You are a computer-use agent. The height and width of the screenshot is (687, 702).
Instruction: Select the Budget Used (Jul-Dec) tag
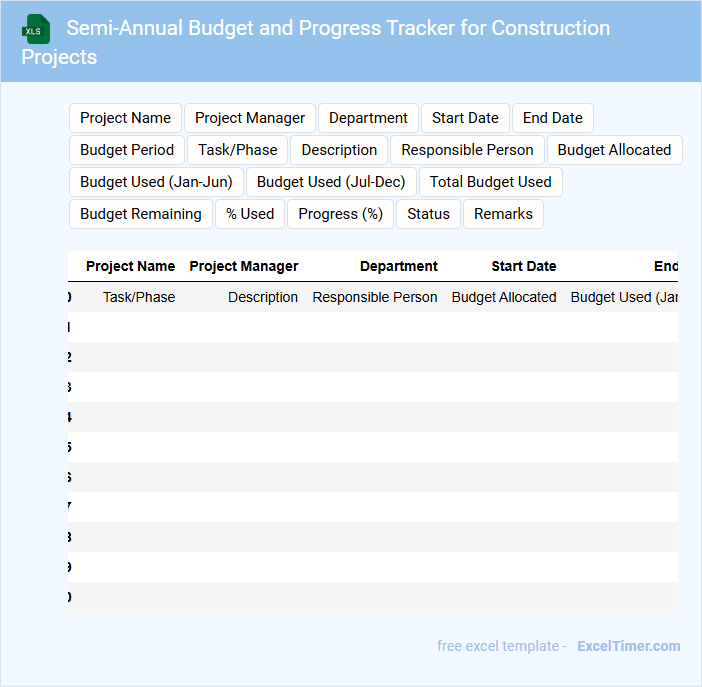(x=331, y=182)
